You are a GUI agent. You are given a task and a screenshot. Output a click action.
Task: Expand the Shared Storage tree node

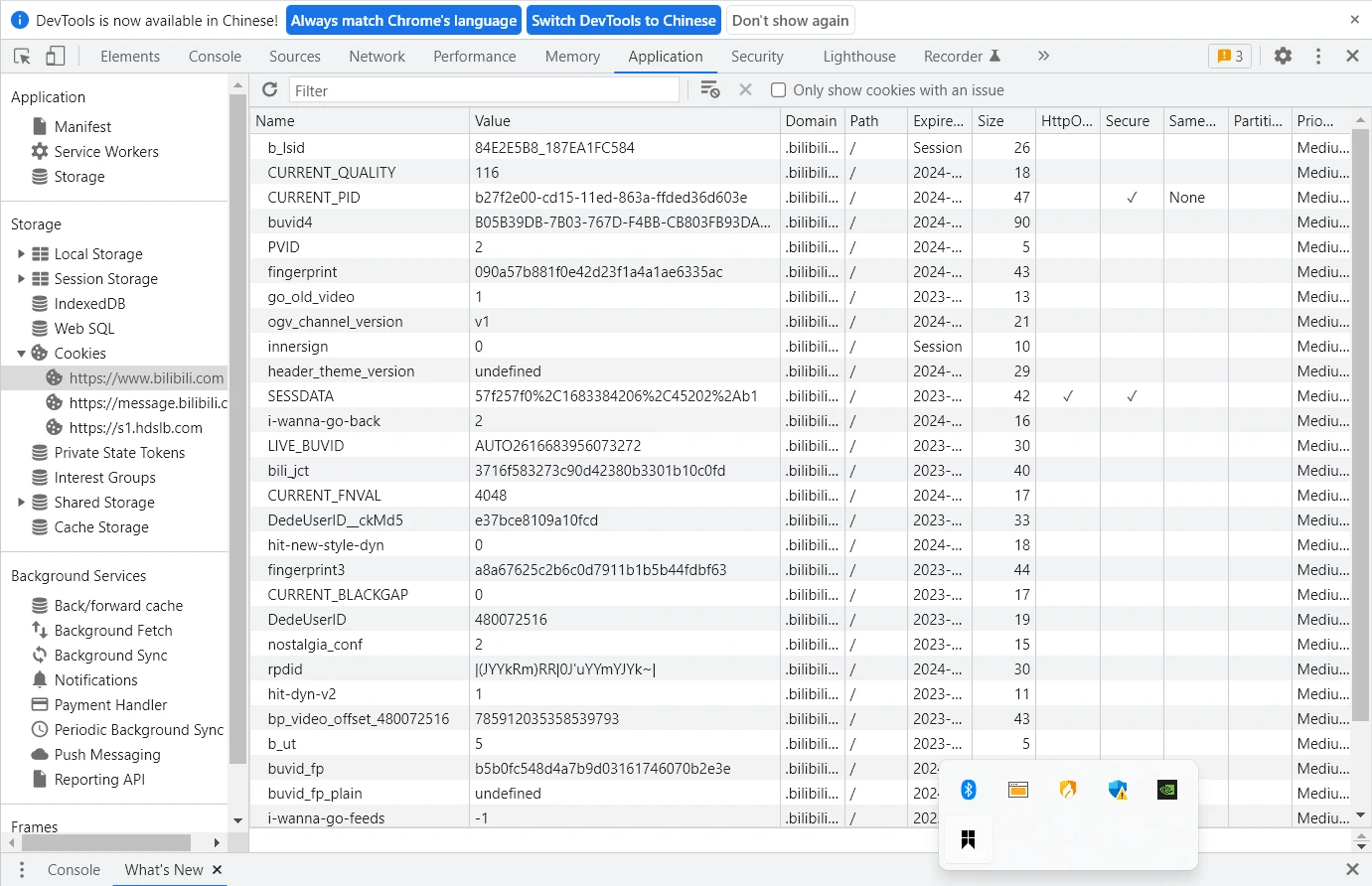(x=21, y=503)
